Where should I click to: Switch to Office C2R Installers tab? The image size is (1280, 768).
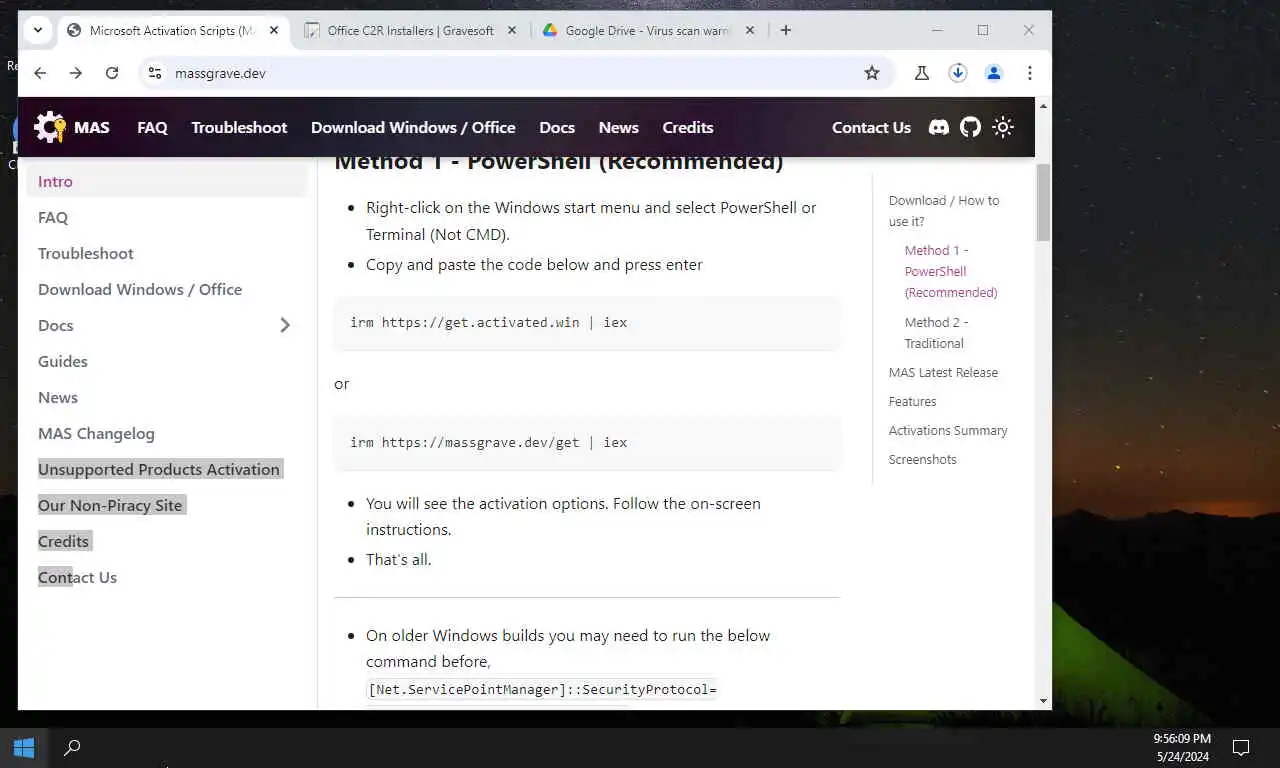tap(410, 30)
